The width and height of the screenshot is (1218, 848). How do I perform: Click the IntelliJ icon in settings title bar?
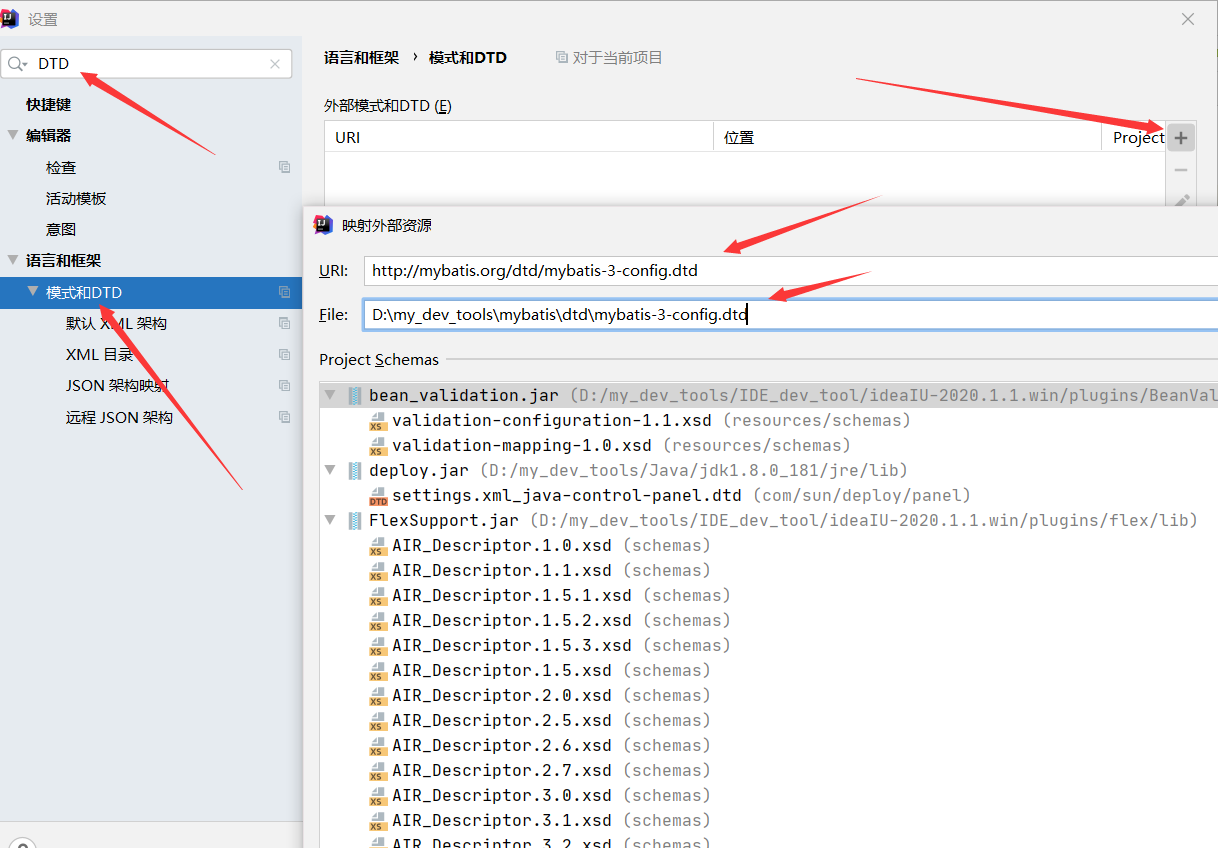click(x=12, y=18)
